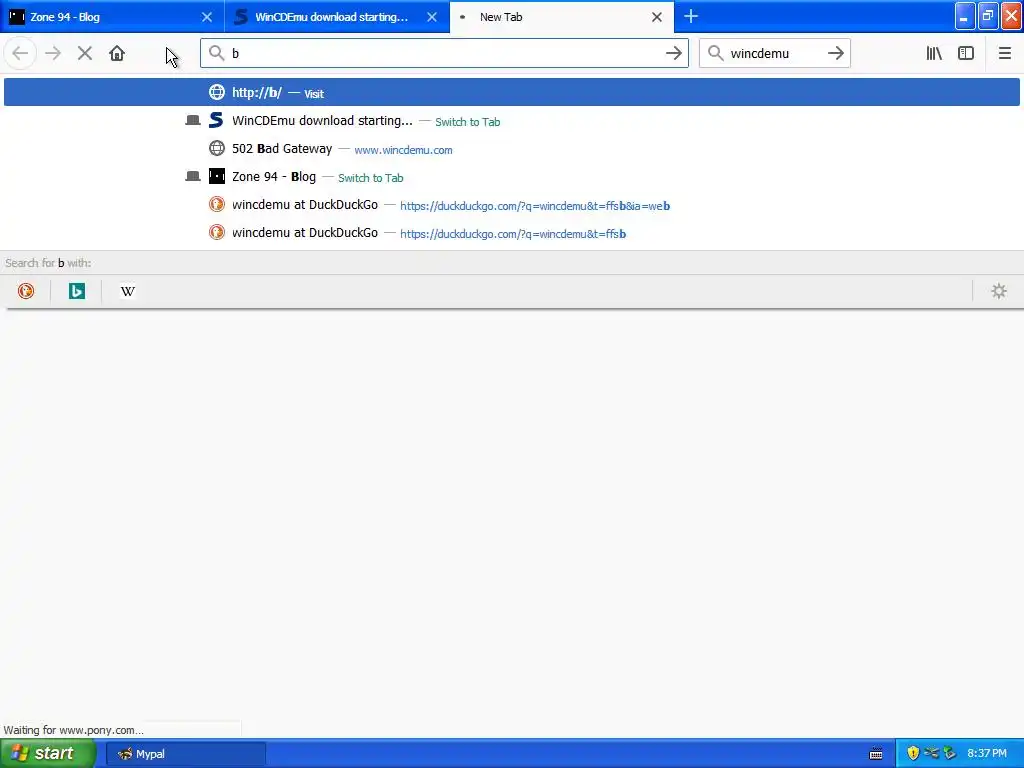Search with Wikipedia one-off engine
1024x768 pixels.
pos(127,291)
